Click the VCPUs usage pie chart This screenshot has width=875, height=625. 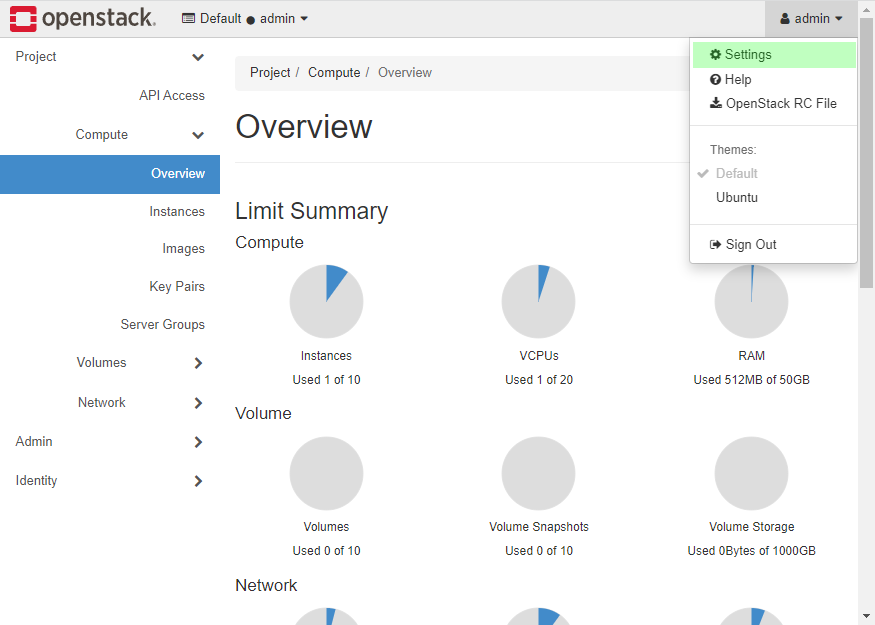point(539,301)
